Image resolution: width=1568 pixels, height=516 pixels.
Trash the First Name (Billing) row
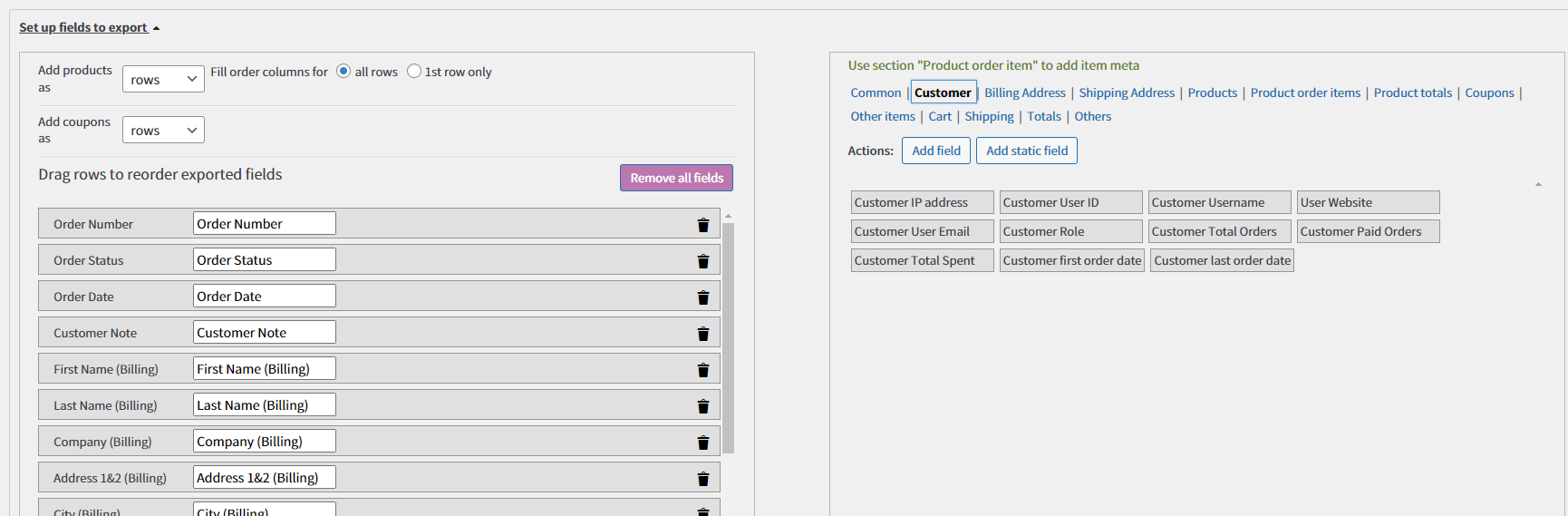coord(702,370)
